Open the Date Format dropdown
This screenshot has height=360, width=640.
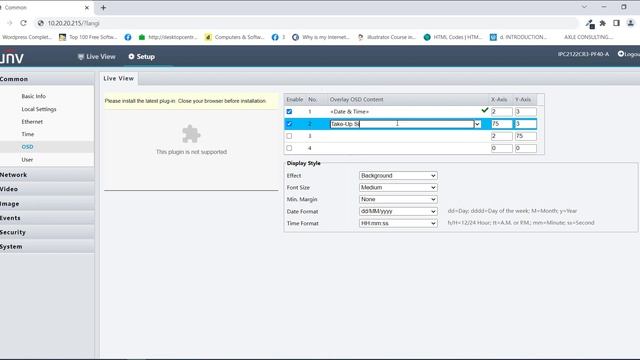point(398,211)
